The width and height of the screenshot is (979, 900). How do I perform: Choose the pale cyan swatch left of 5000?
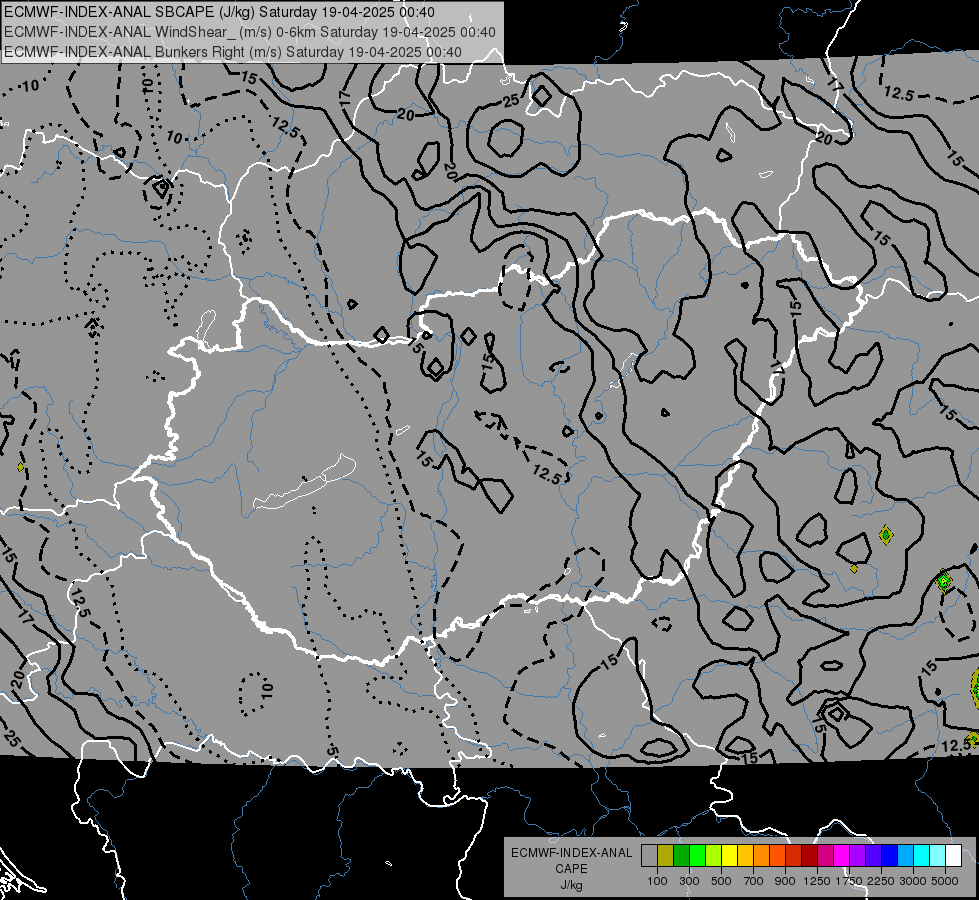click(x=937, y=856)
